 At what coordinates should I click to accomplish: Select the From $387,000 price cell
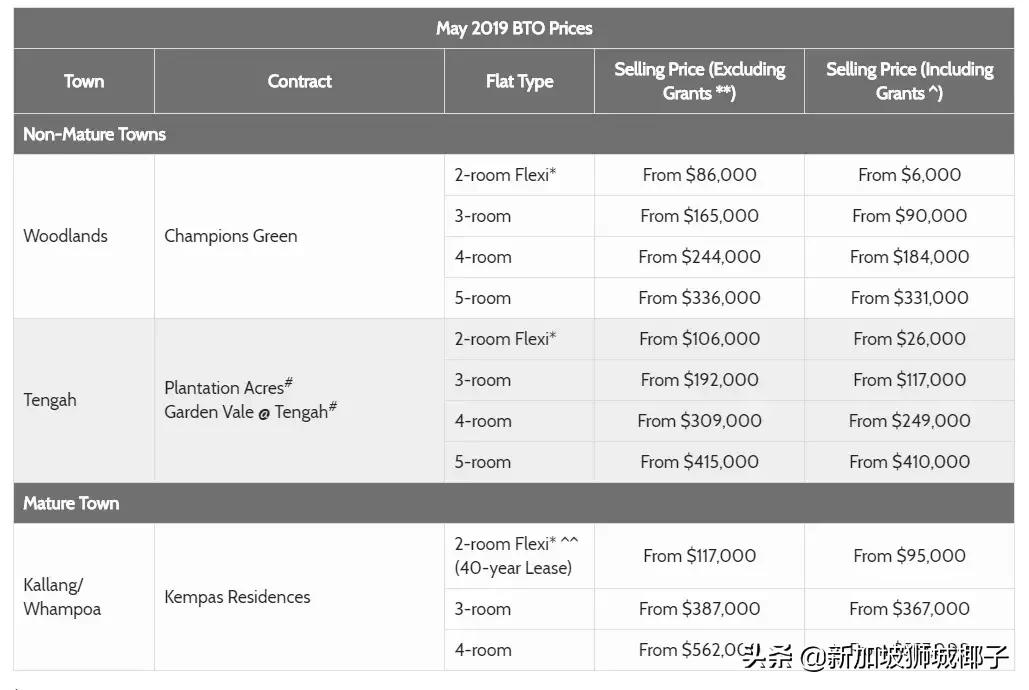click(x=699, y=608)
